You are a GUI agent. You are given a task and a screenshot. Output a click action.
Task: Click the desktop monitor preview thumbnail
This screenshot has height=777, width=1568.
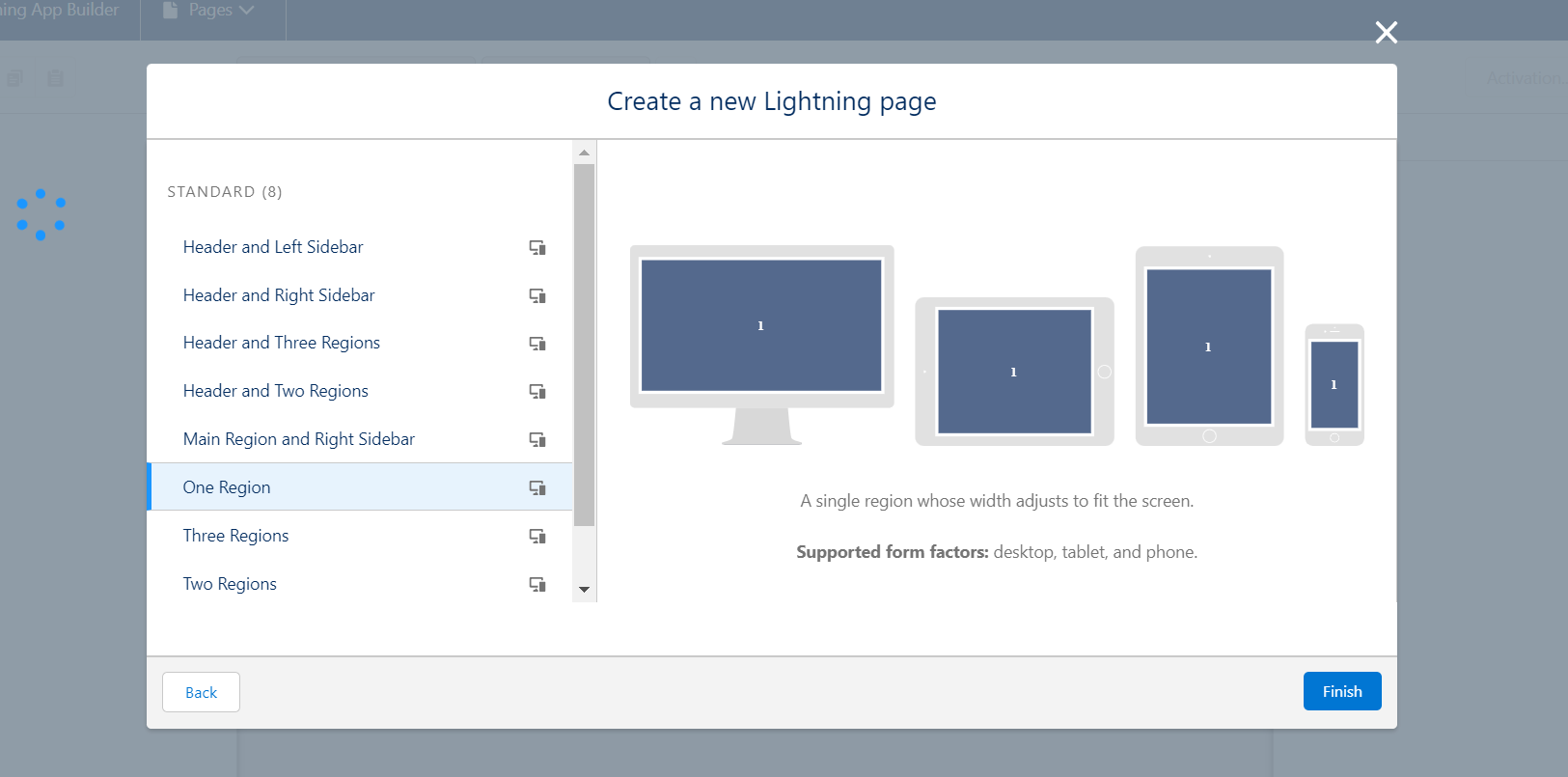click(x=761, y=325)
